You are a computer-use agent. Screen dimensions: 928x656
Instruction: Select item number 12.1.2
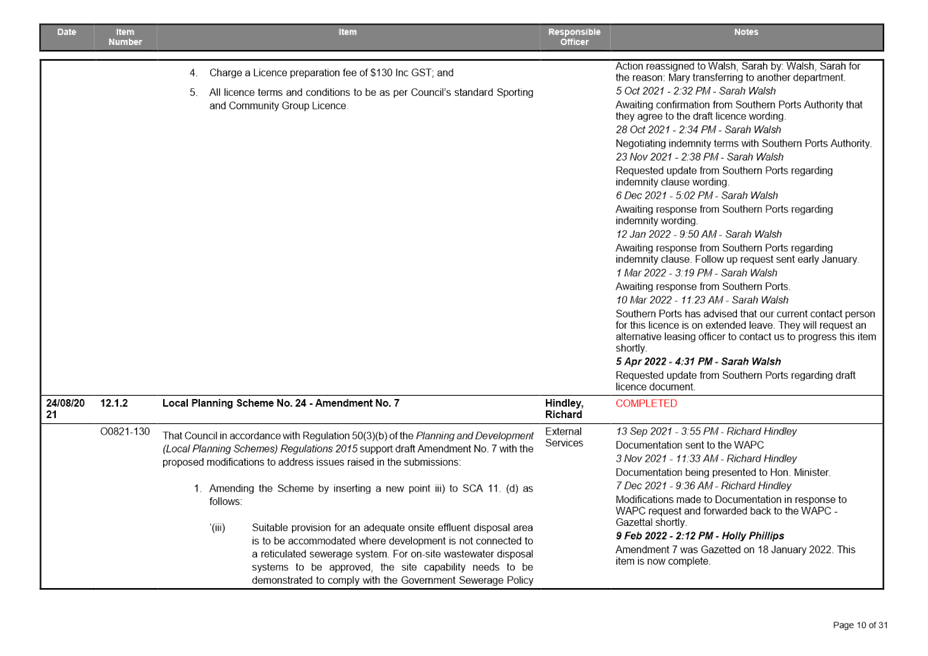[114, 403]
